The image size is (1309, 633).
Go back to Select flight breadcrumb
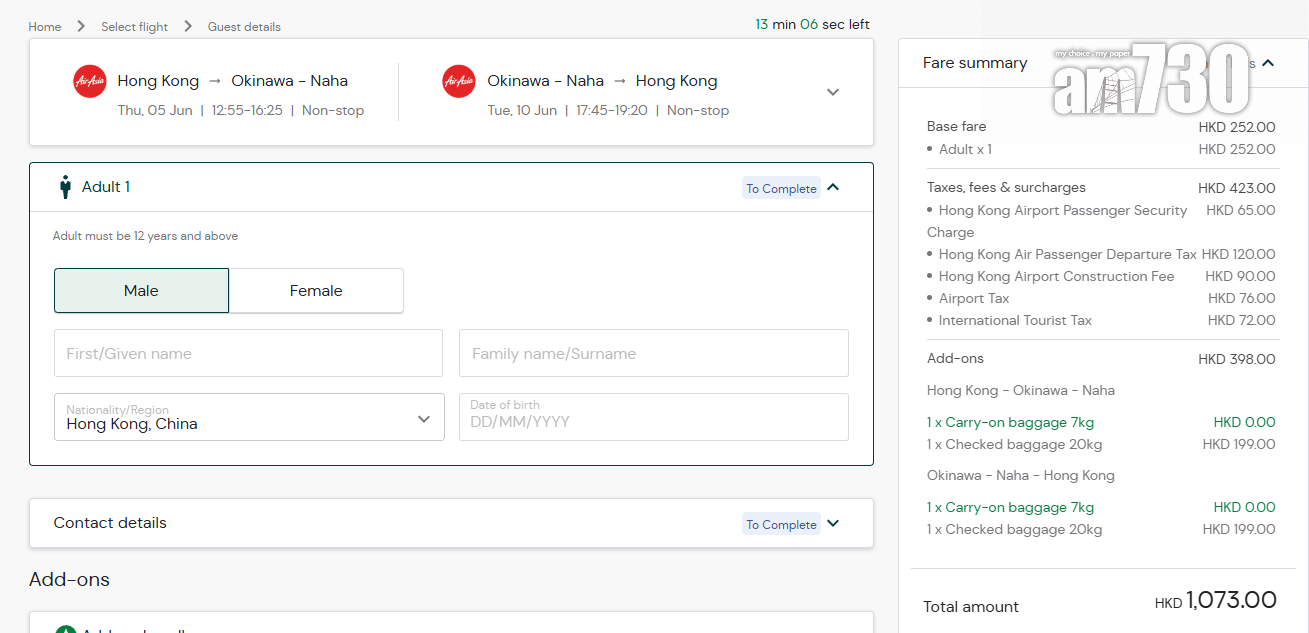click(x=134, y=27)
